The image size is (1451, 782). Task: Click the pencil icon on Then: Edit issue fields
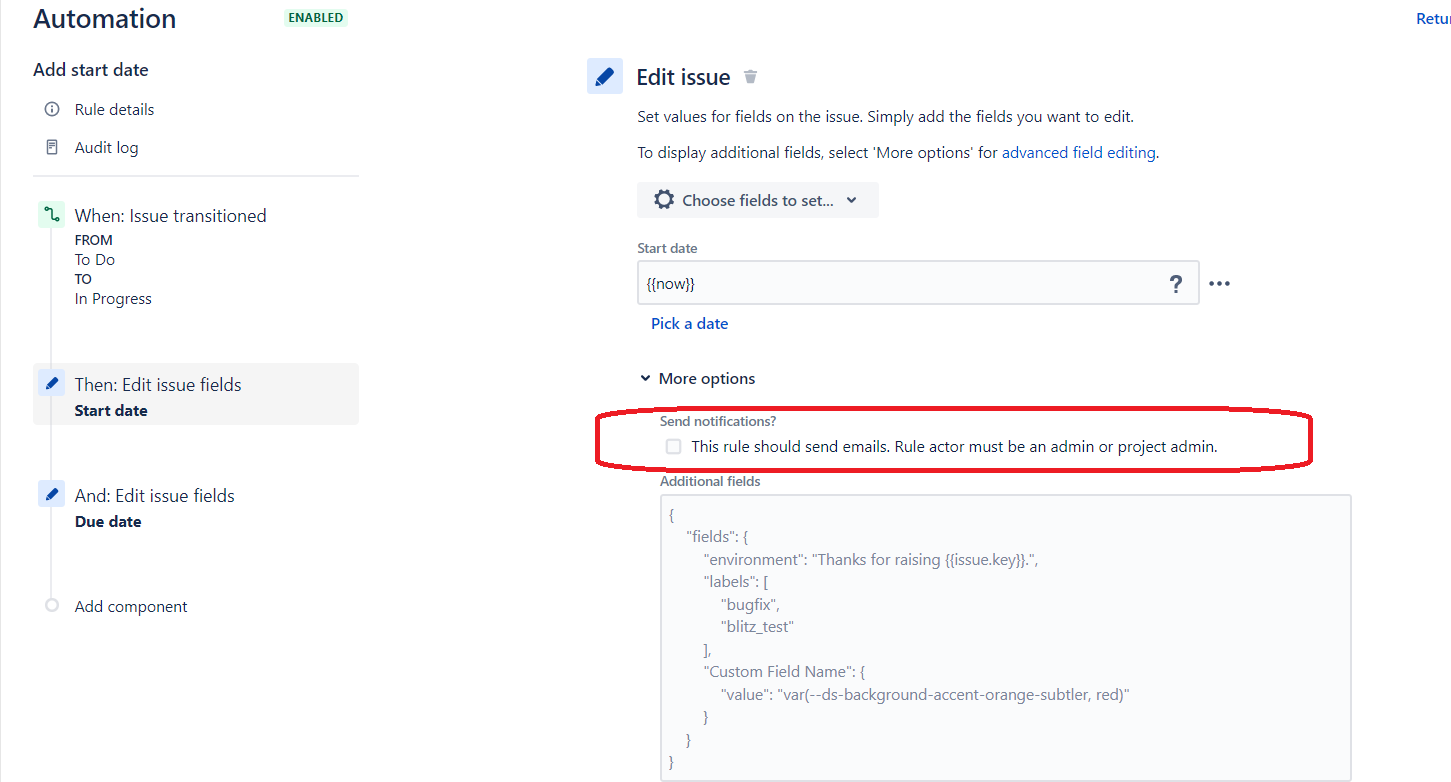point(51,382)
